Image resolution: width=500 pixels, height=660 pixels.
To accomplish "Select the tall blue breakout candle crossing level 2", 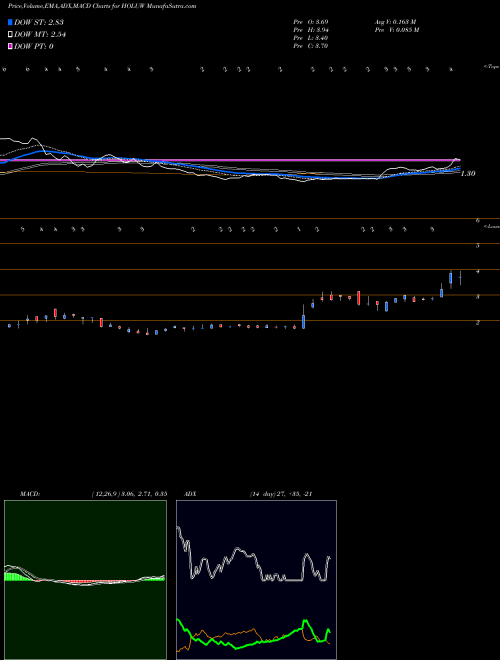I will 303,317.
